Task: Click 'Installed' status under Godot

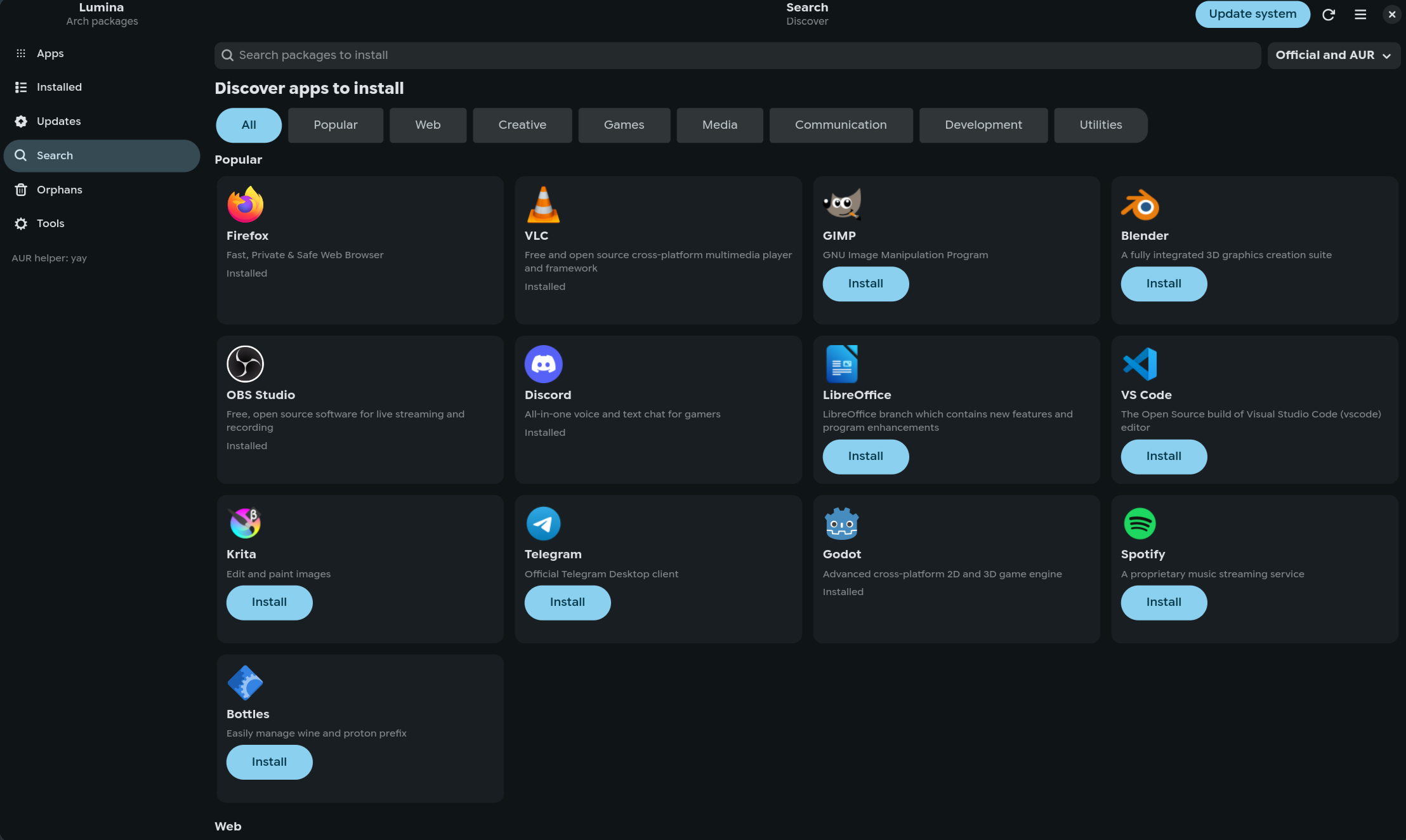Action: pyautogui.click(x=843, y=592)
